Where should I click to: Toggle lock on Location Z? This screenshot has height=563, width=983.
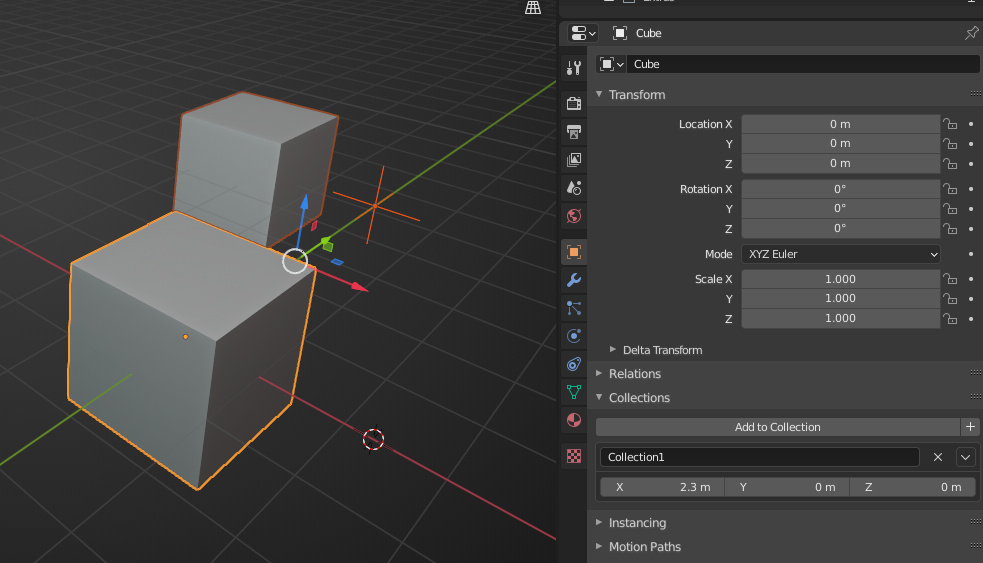(950, 164)
